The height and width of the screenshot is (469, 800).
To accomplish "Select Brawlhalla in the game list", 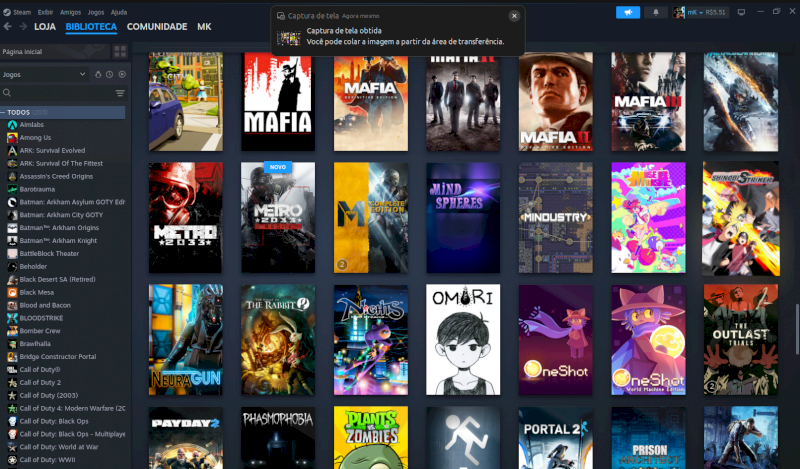I will (x=35, y=344).
